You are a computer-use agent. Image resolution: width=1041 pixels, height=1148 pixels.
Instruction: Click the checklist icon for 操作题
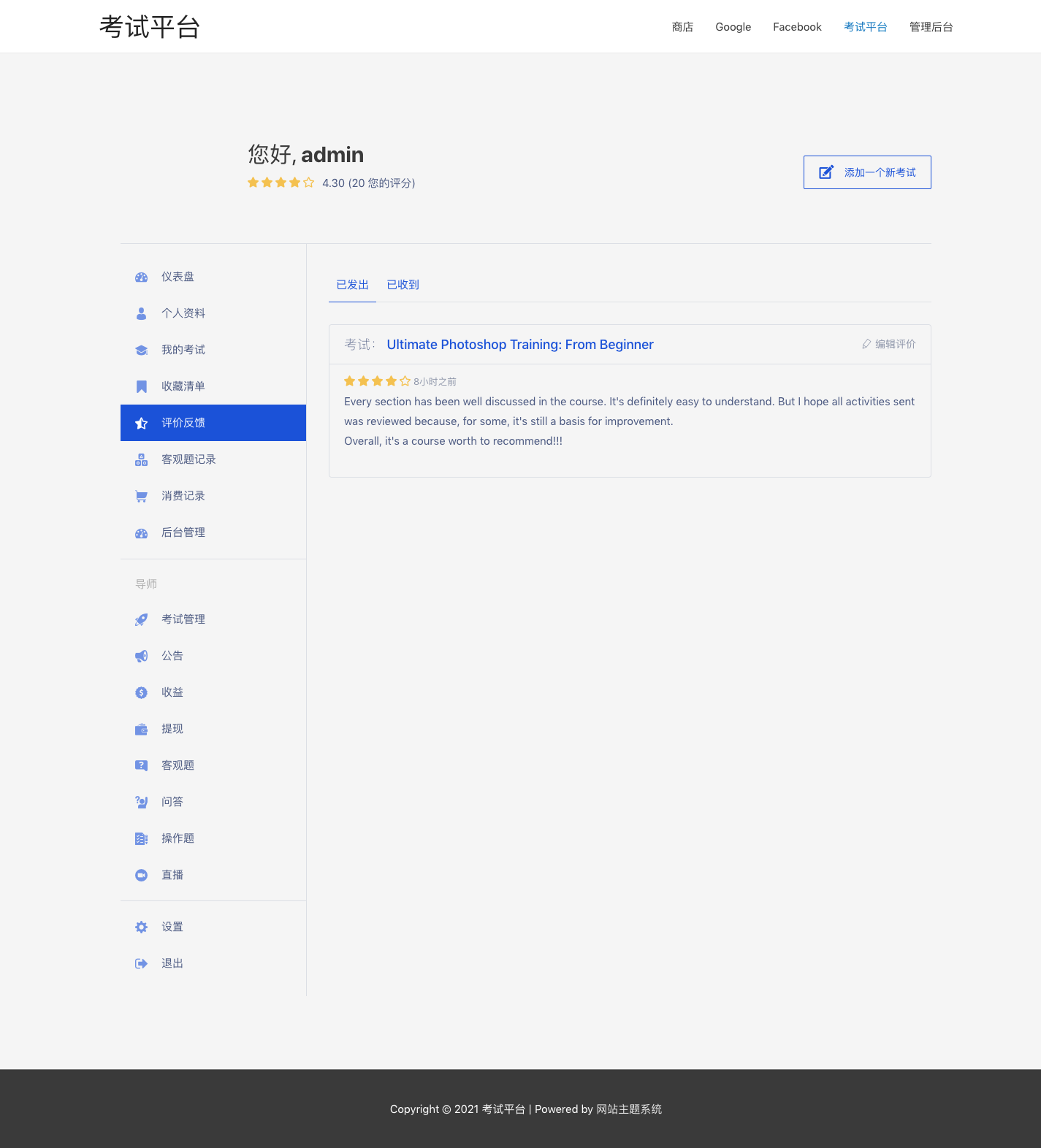click(142, 838)
